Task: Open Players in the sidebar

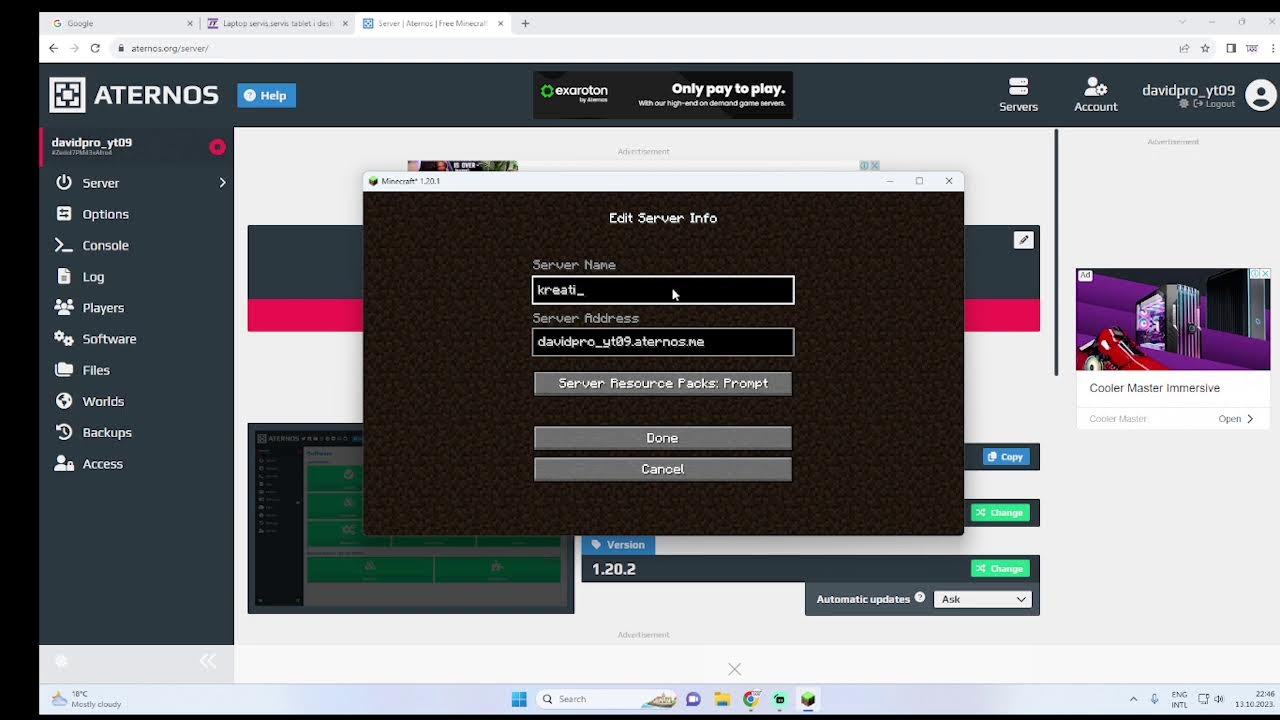Action: [x=103, y=308]
